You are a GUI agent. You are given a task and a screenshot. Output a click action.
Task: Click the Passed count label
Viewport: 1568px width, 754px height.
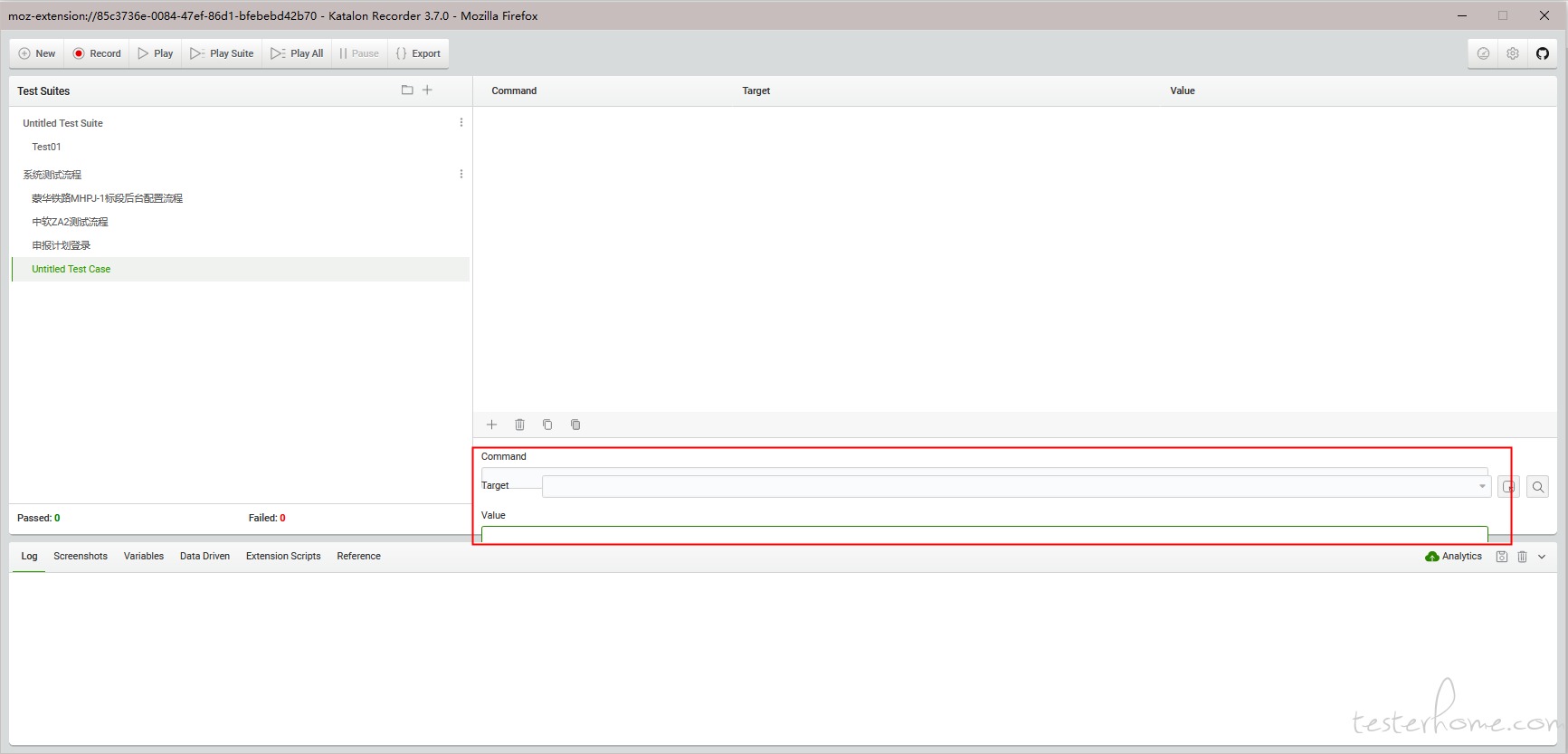pyautogui.click(x=39, y=518)
